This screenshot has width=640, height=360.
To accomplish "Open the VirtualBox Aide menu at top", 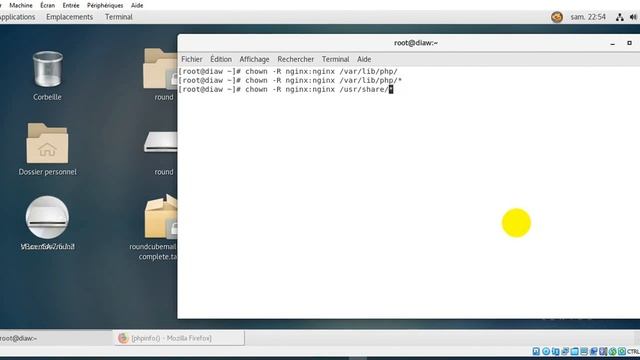I will (137, 5).
